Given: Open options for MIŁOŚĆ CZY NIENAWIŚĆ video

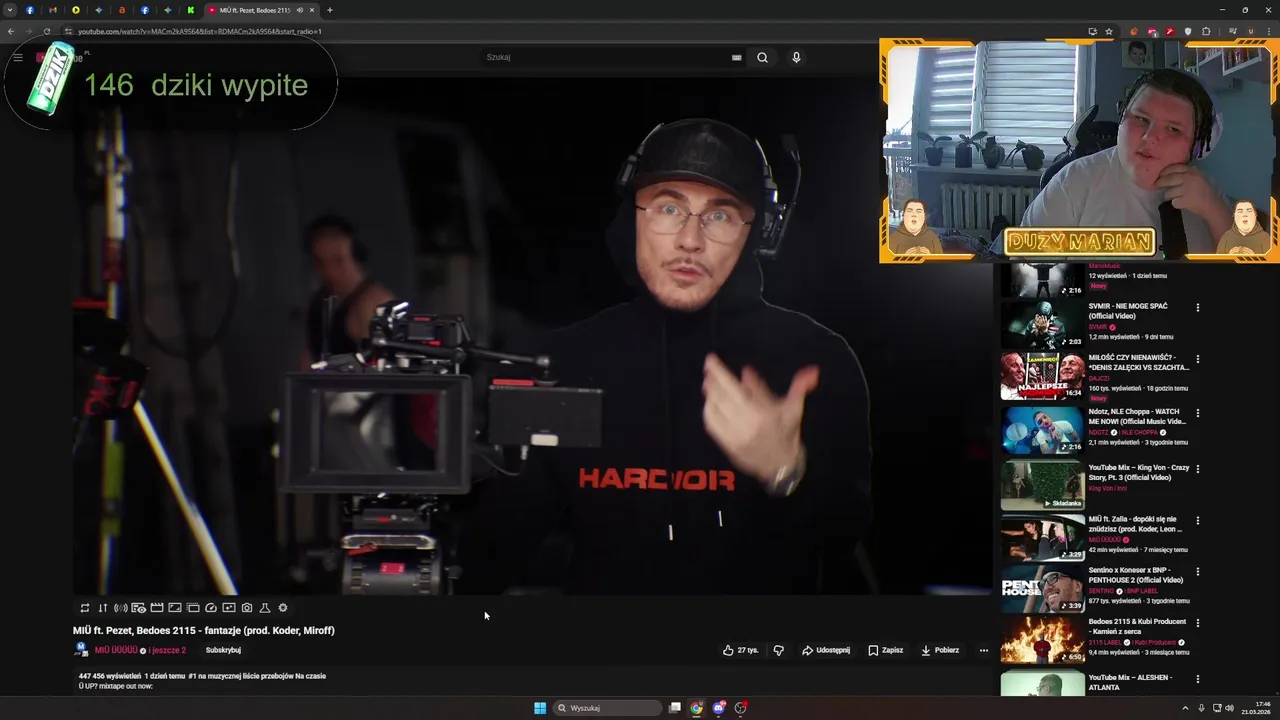Looking at the screenshot, I should pyautogui.click(x=1197, y=359).
